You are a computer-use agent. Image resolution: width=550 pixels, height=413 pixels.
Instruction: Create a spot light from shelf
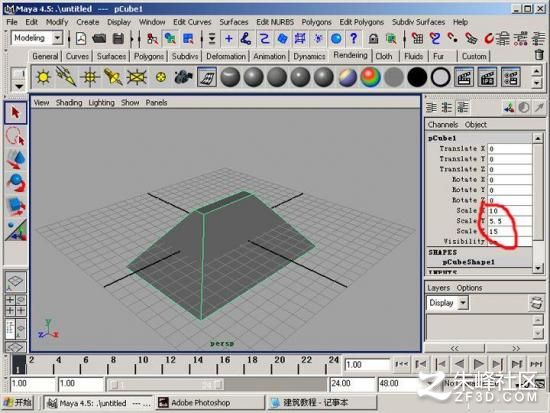(x=113, y=77)
